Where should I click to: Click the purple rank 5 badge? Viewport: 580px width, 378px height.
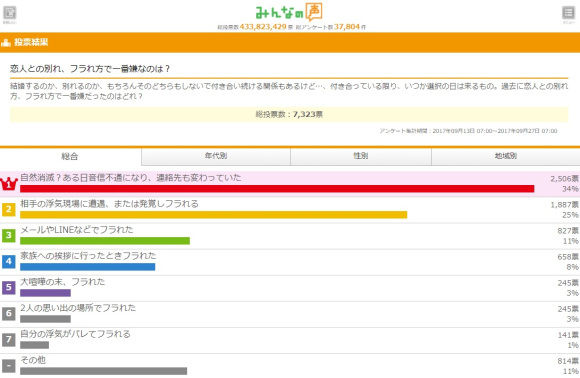tap(9, 287)
